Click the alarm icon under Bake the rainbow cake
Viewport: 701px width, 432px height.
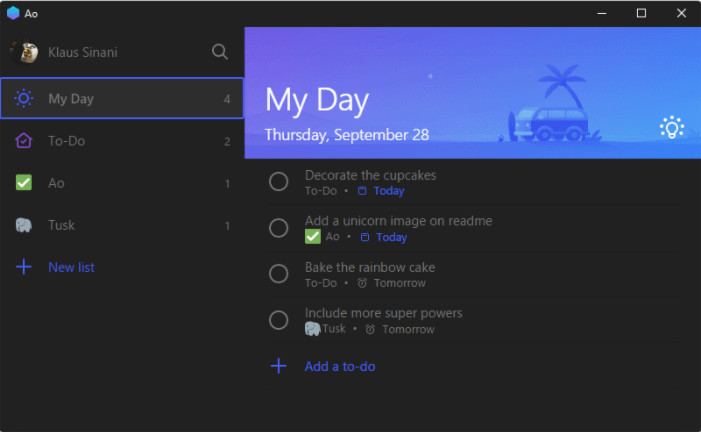[x=362, y=283]
